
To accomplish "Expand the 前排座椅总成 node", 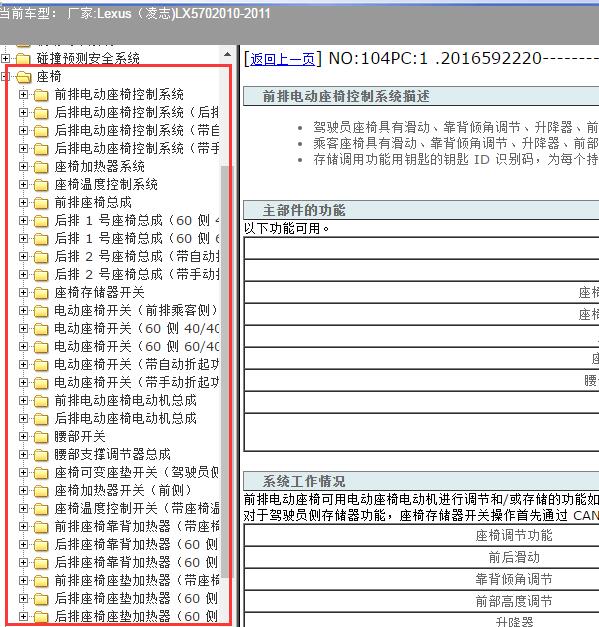I will (x=23, y=202).
